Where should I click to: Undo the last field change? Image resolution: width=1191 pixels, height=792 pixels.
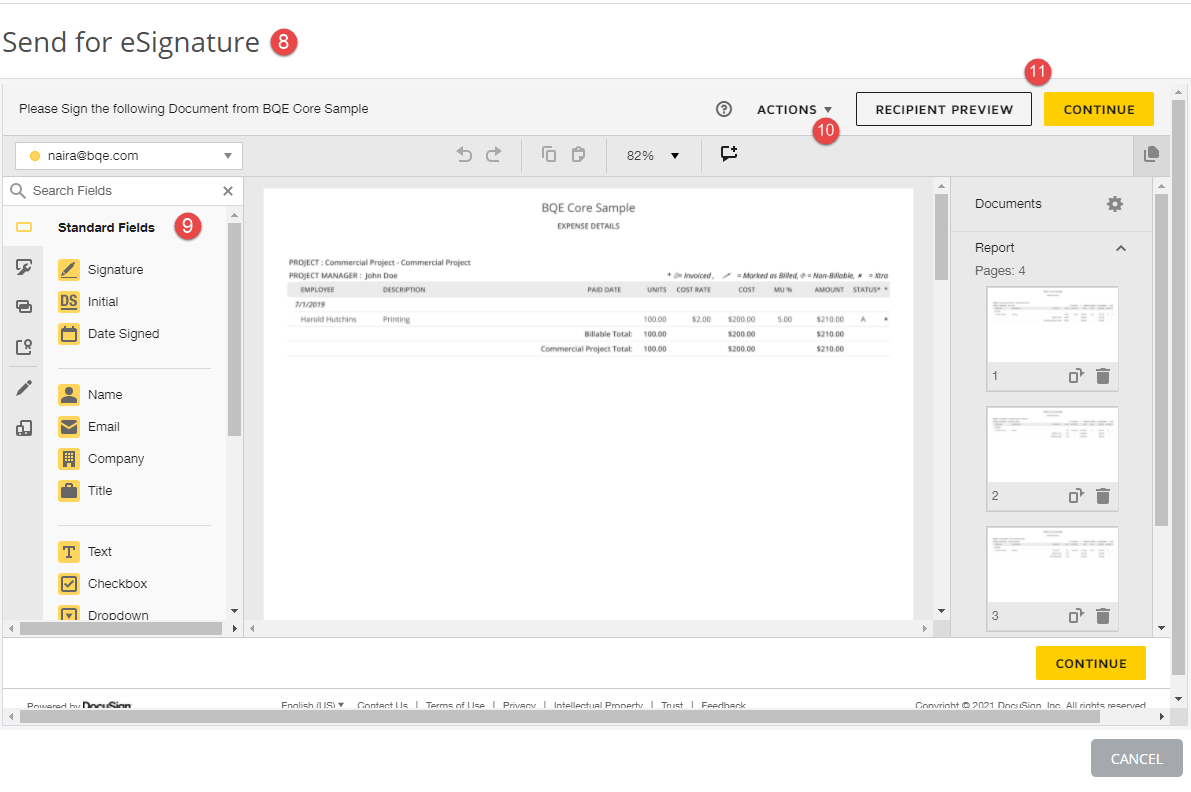[464, 155]
